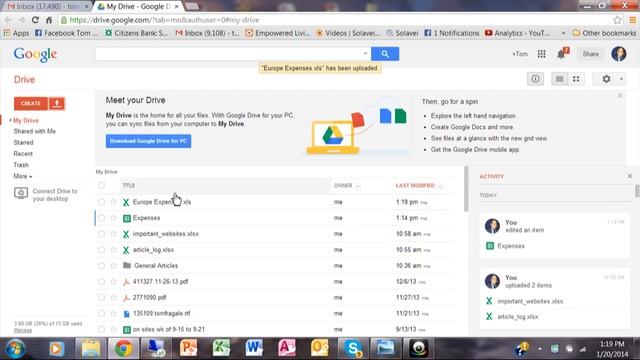Click the red Create button
The width and height of the screenshot is (640, 360).
click(31, 104)
